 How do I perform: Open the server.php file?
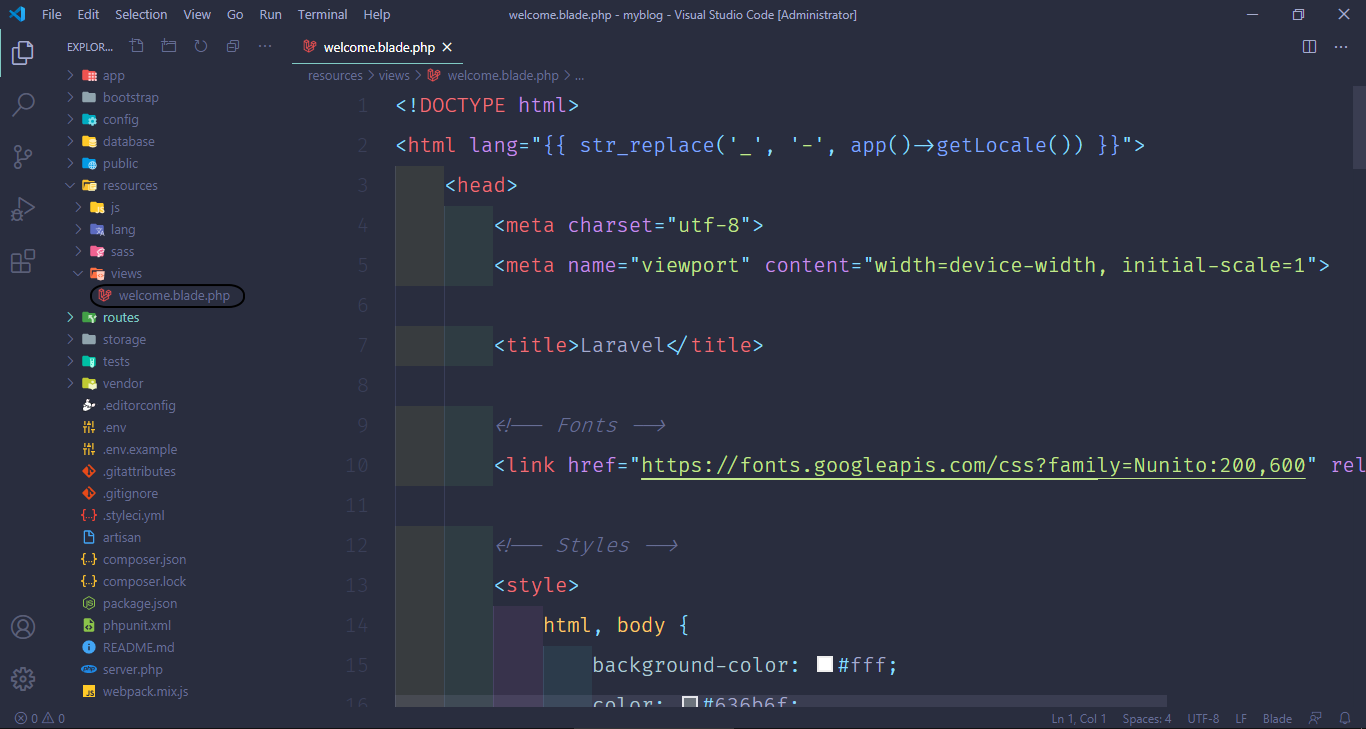[x=132, y=669]
